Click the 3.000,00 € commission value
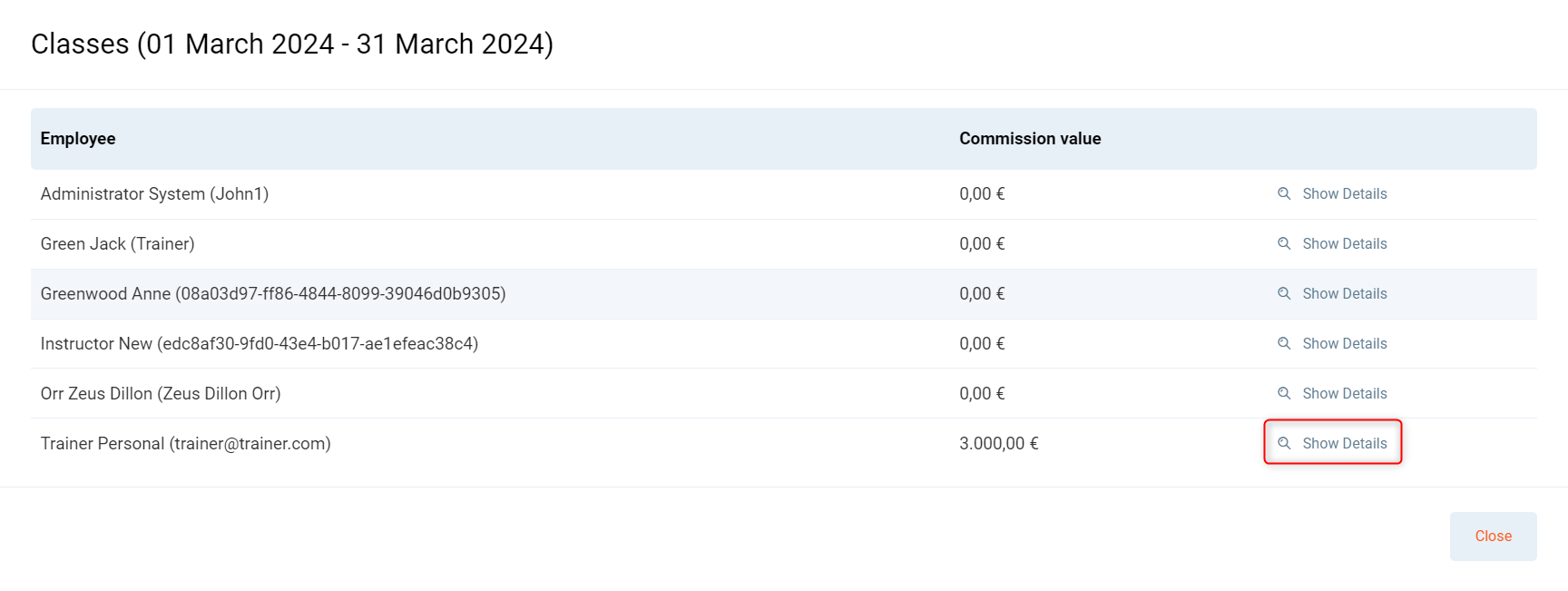The width and height of the screenshot is (1568, 591). (x=998, y=443)
